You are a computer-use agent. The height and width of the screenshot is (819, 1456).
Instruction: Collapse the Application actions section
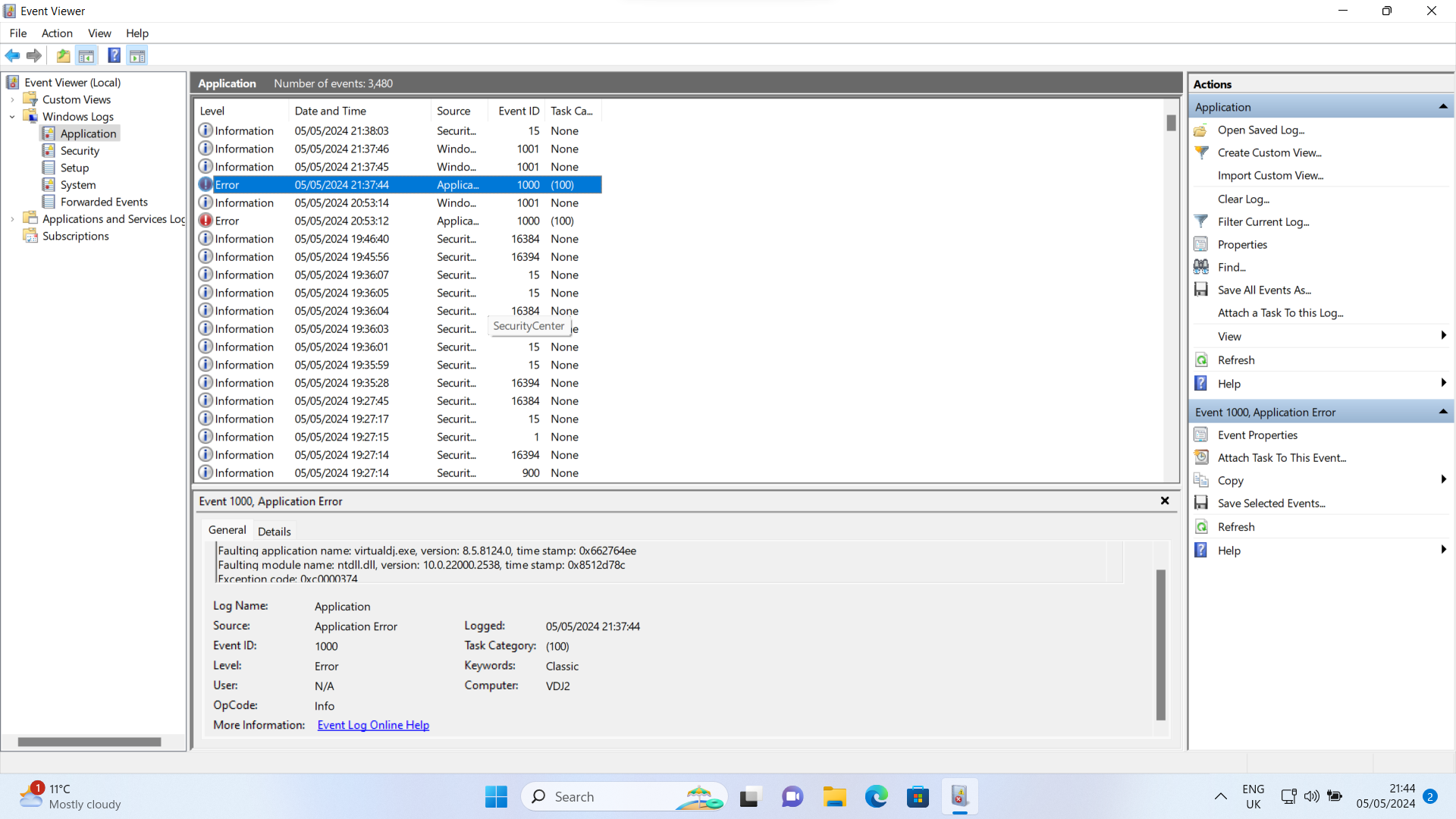click(x=1442, y=107)
